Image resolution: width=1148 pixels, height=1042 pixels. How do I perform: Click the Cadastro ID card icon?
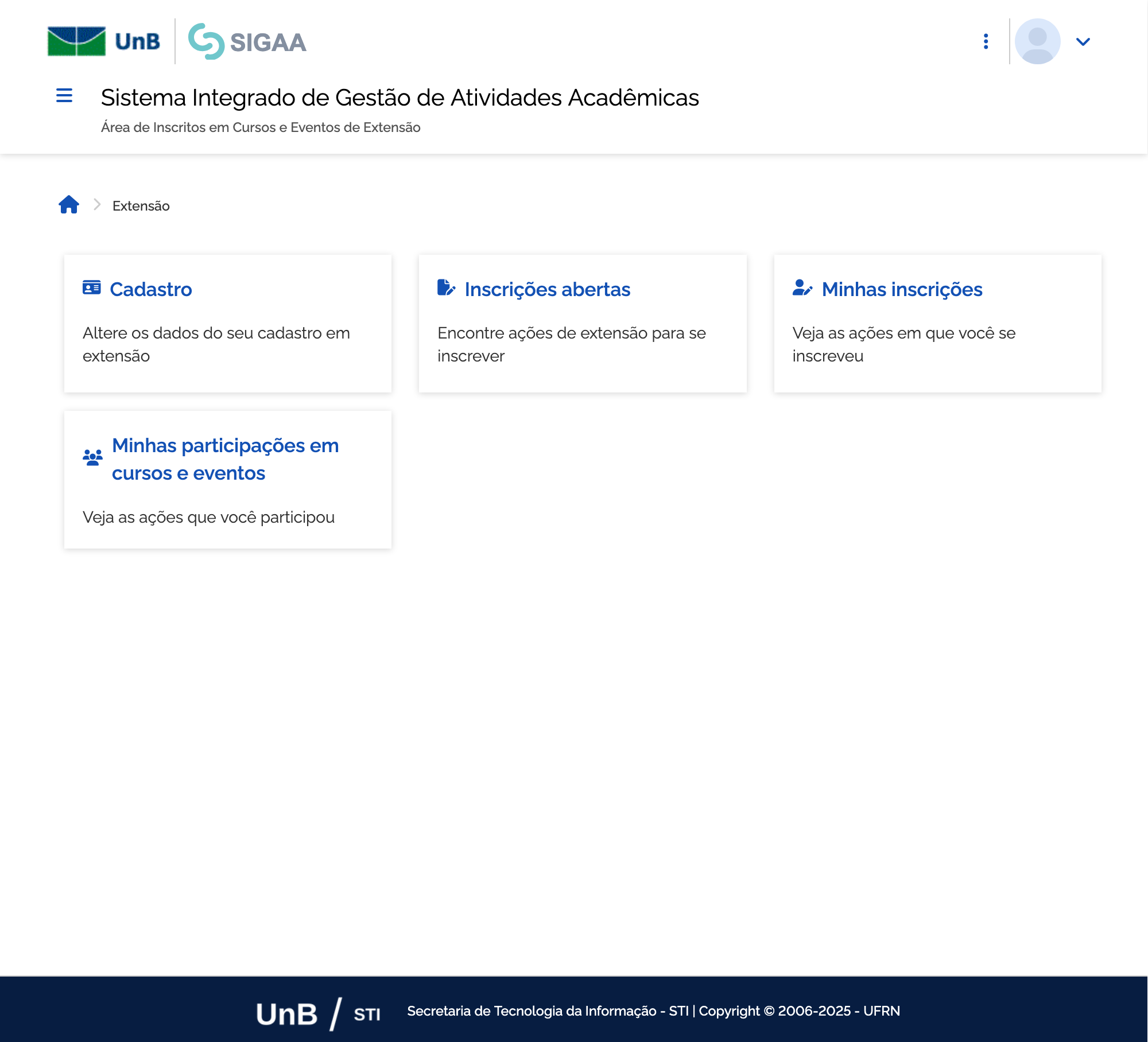[91, 287]
